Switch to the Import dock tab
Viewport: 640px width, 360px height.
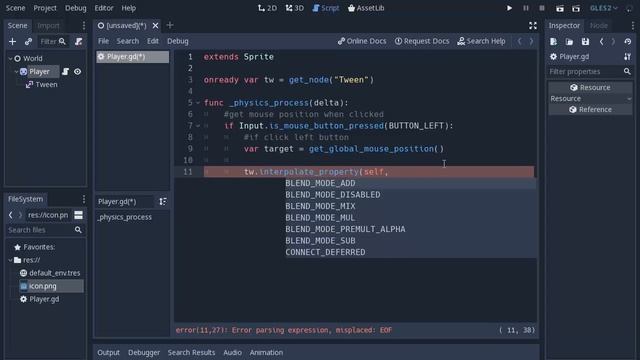48,26
